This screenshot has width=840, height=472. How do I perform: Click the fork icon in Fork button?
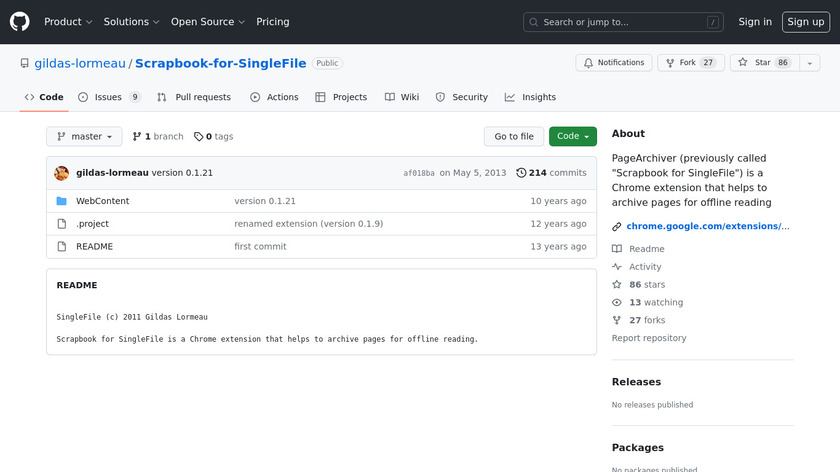(668, 63)
